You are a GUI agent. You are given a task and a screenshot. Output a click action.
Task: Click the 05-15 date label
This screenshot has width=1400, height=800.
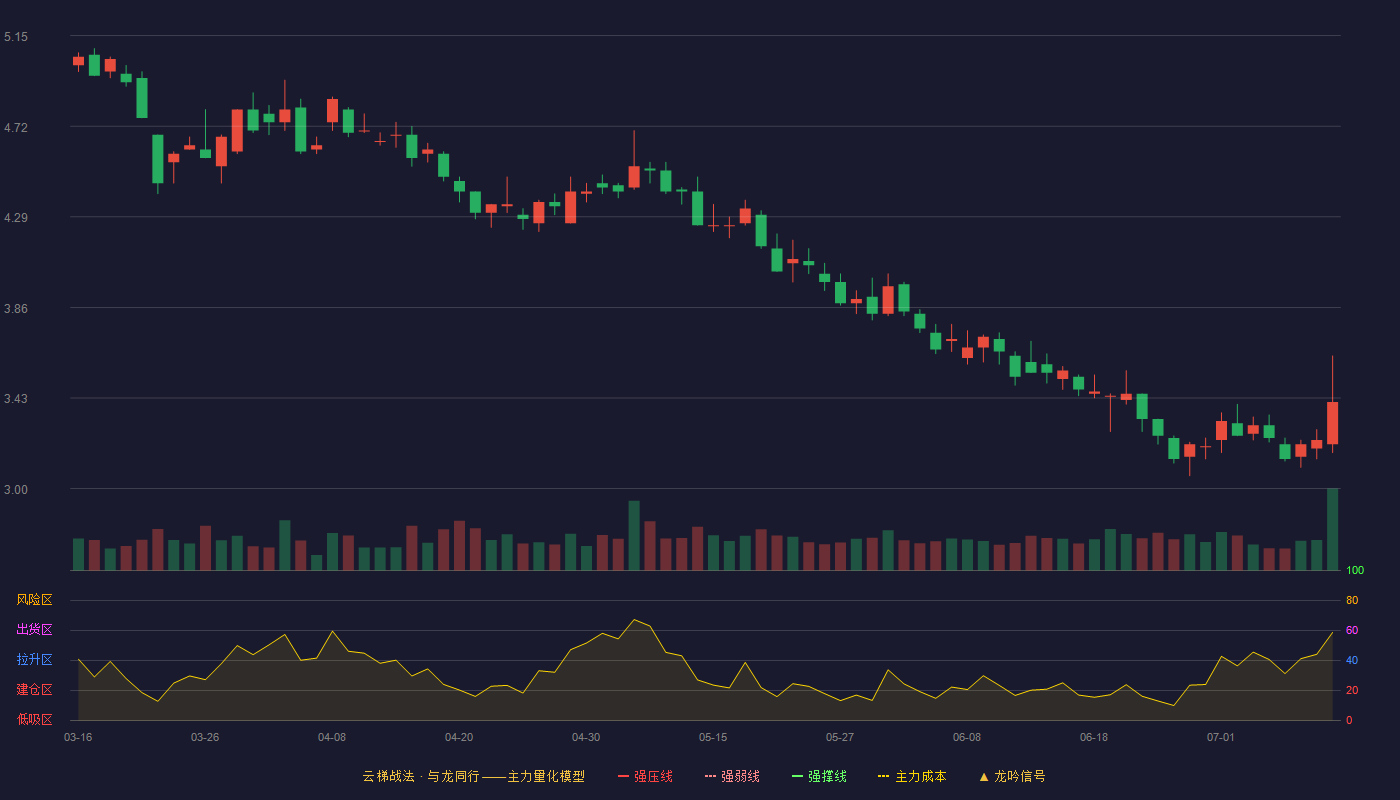(x=713, y=737)
